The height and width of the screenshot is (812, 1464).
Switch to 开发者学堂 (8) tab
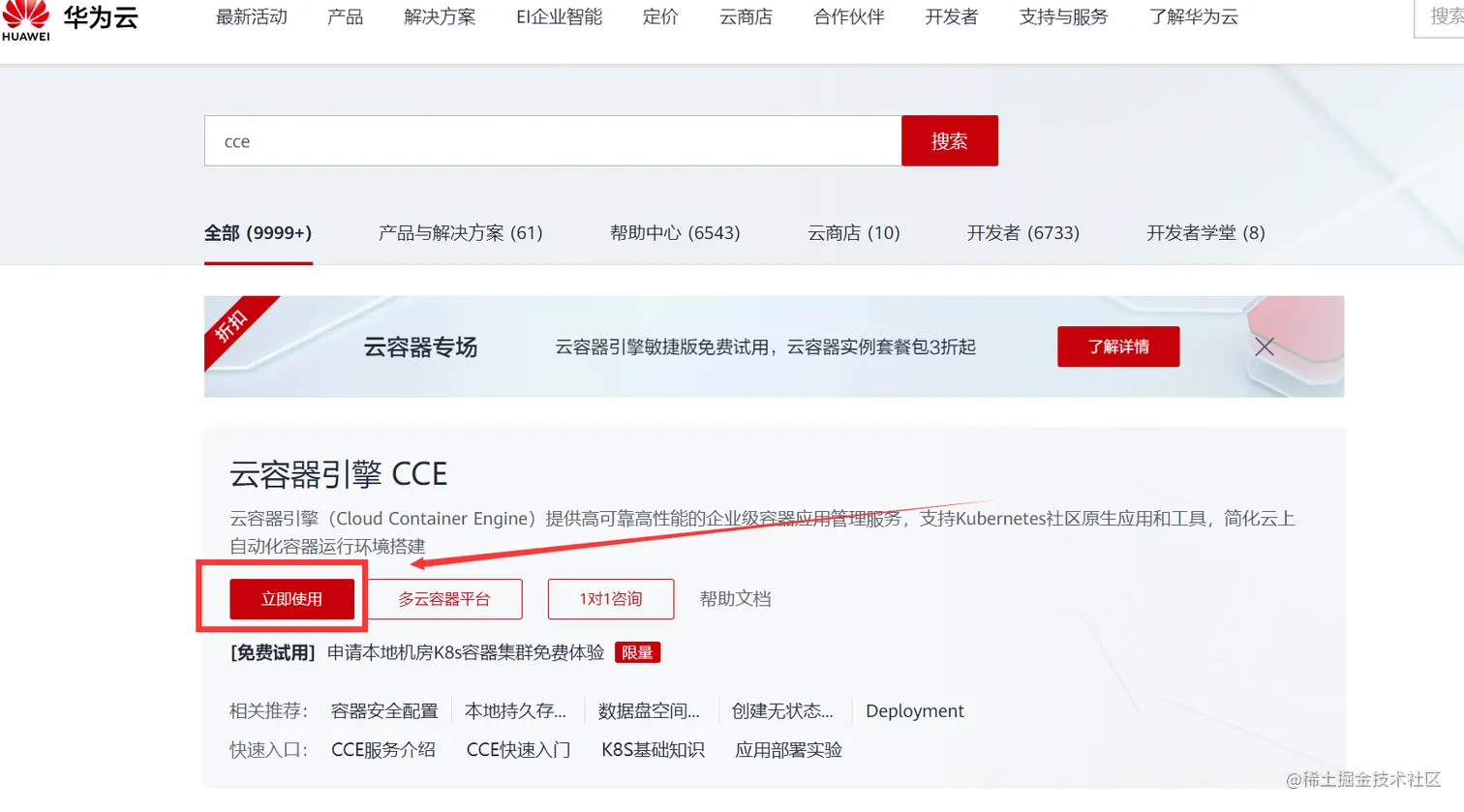(x=1206, y=233)
